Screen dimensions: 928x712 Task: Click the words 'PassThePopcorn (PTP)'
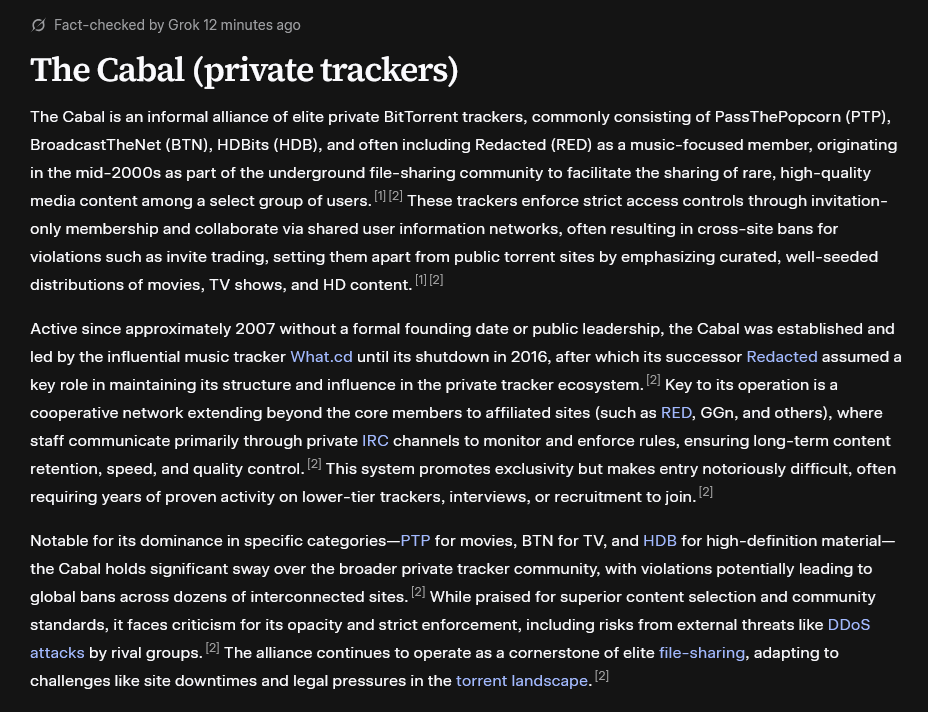[800, 117]
